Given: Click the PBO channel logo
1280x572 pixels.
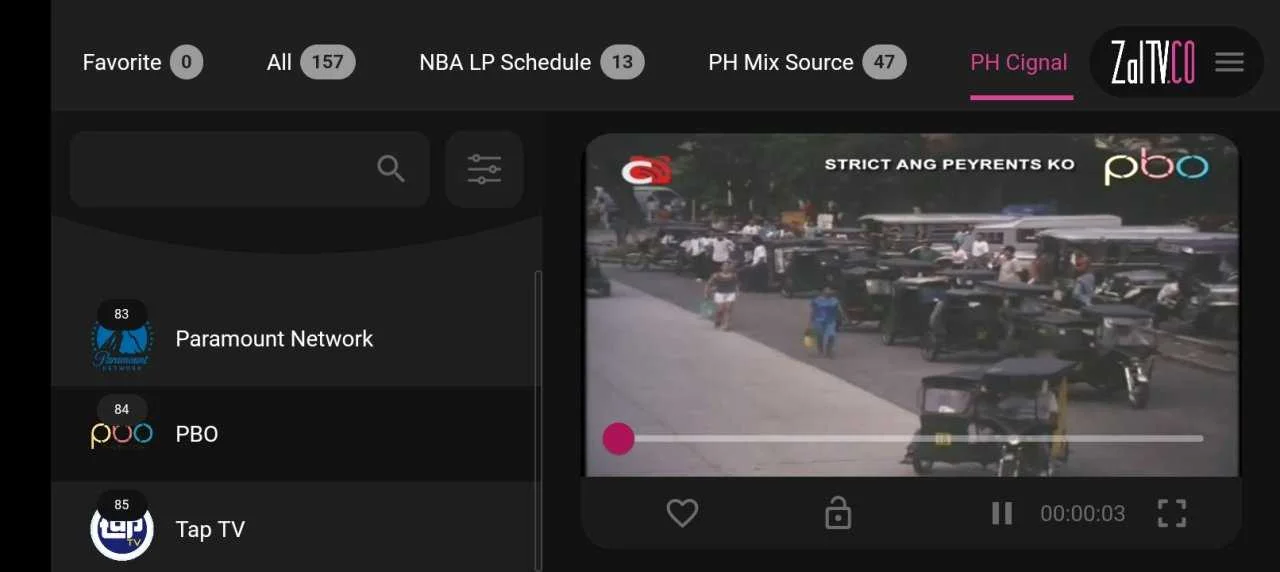Looking at the screenshot, I should (122, 435).
